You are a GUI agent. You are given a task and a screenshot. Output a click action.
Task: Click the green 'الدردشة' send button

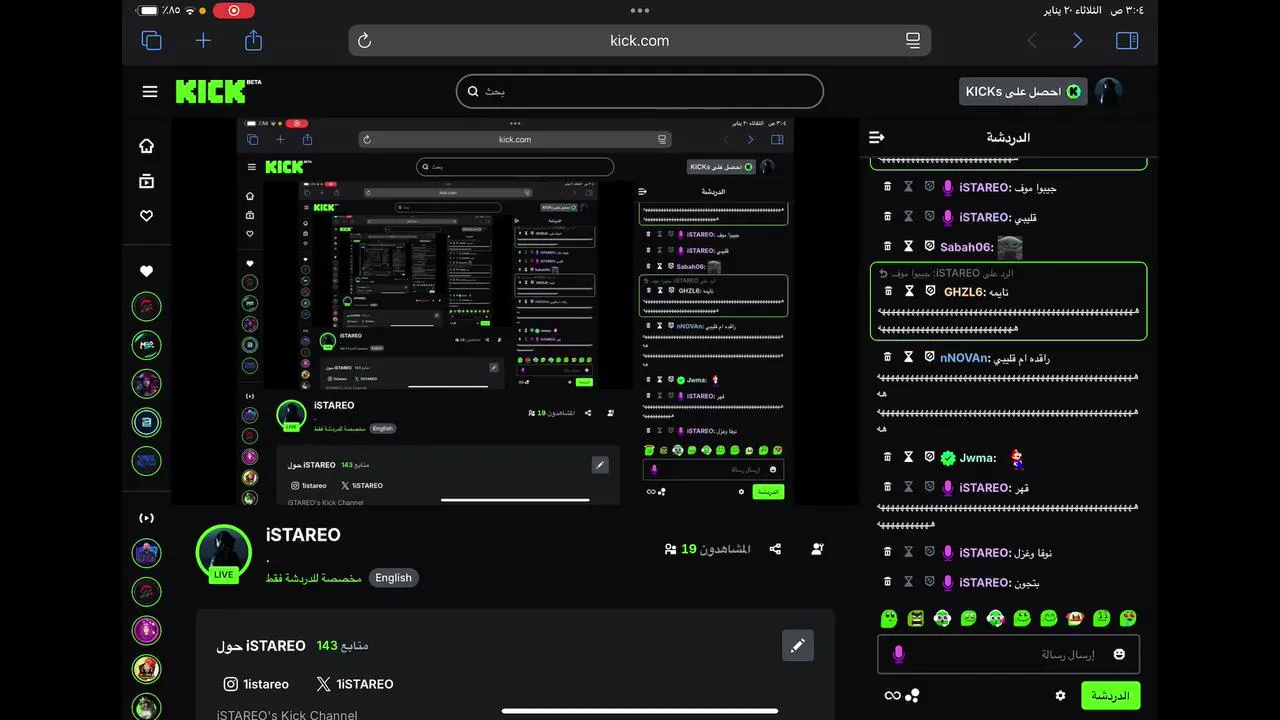coord(1110,695)
